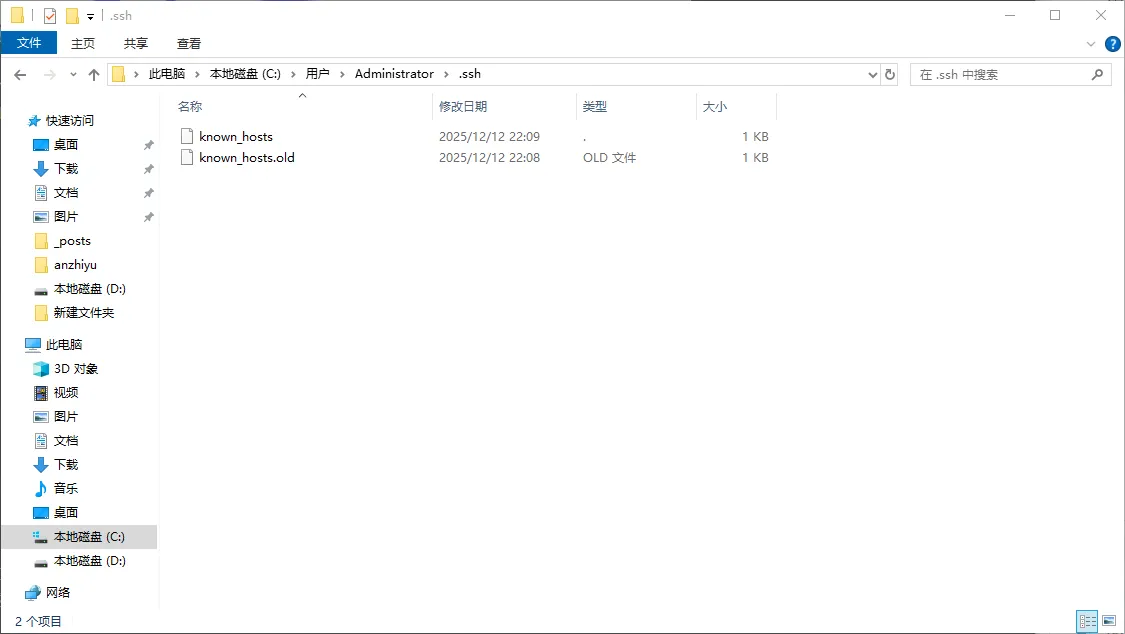Navigate to Administrator in breadcrumb path
This screenshot has height=634, width=1125.
(394, 74)
